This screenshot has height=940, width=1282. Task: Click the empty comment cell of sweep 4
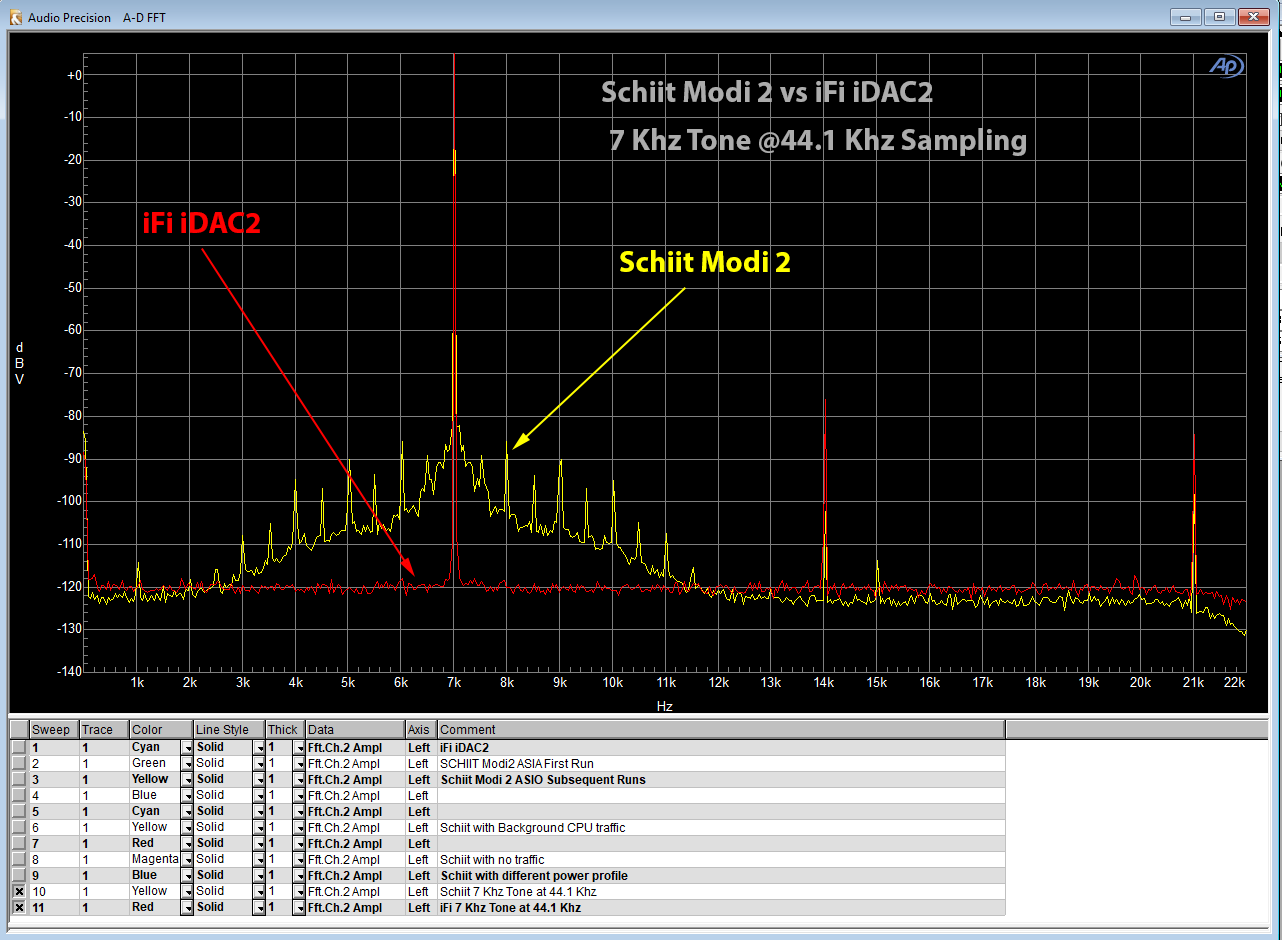(x=721, y=795)
